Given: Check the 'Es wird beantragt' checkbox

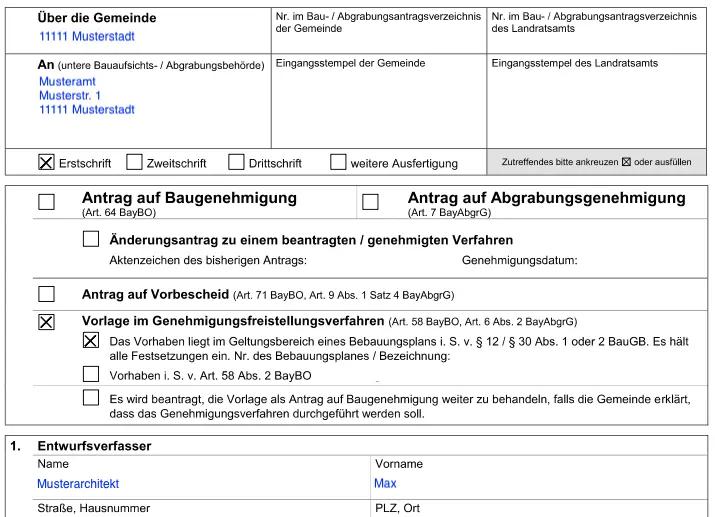Looking at the screenshot, I should click(x=91, y=398).
